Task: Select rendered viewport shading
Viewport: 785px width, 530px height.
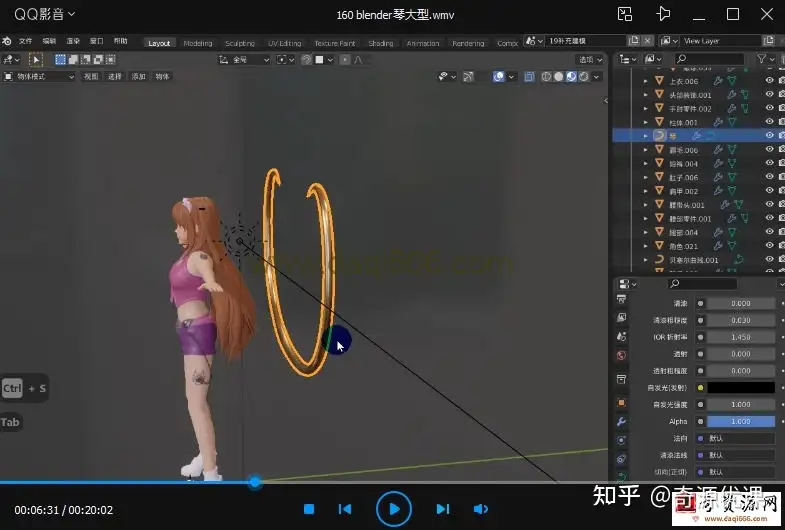Action: pos(584,77)
